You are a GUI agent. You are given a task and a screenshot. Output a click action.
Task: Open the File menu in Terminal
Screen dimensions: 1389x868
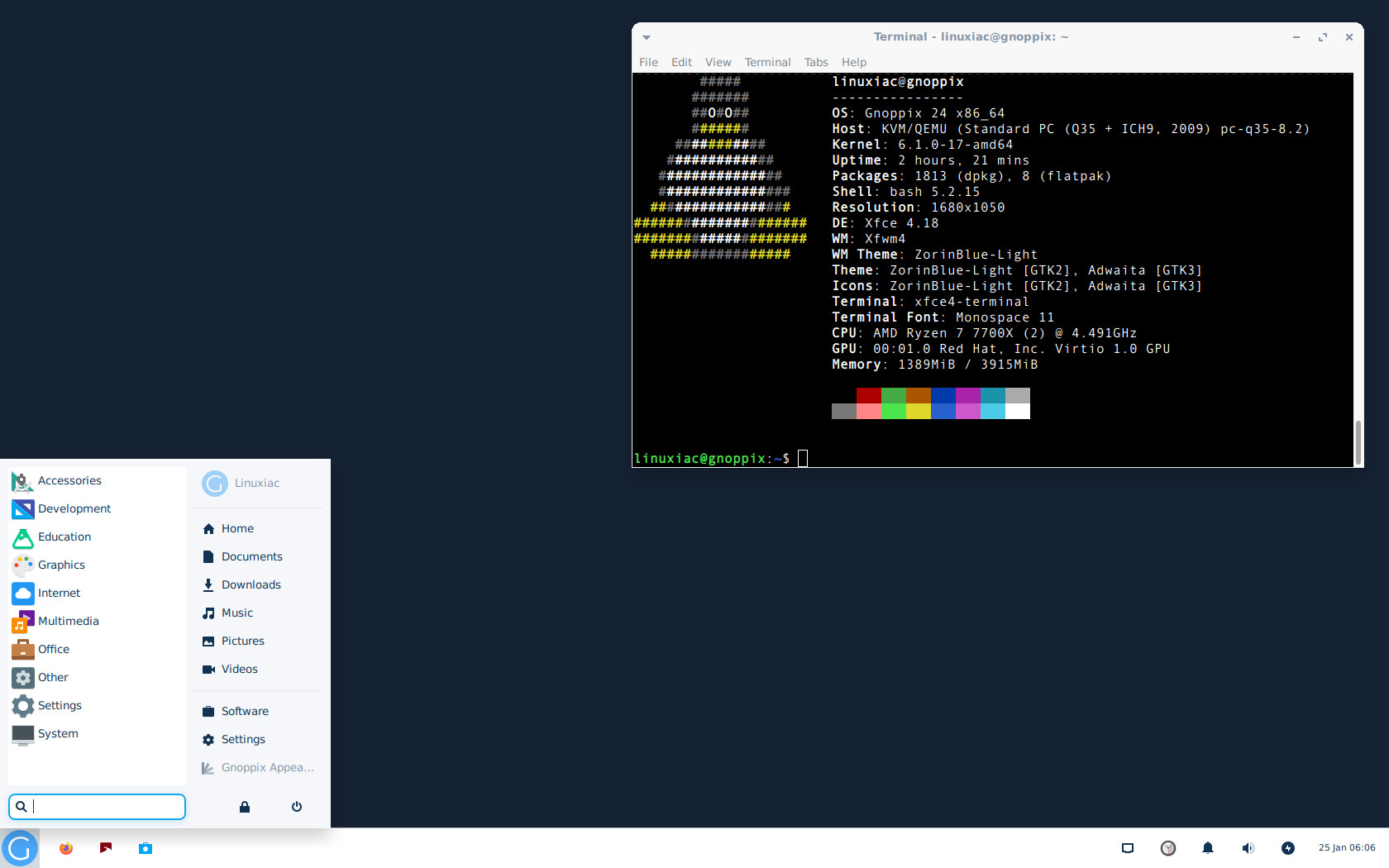tap(649, 62)
